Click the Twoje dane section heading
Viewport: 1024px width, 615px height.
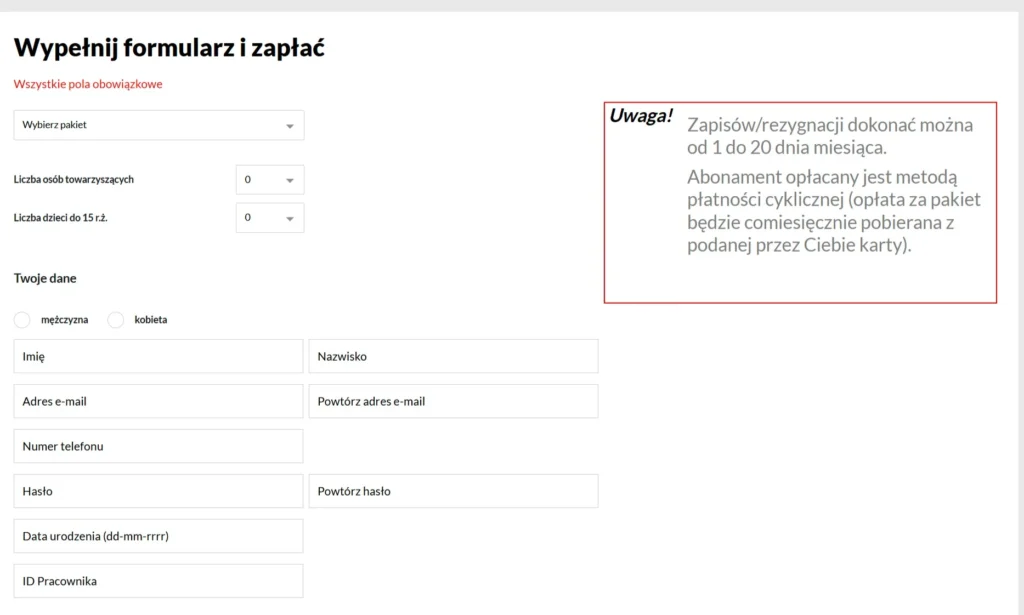pos(45,278)
